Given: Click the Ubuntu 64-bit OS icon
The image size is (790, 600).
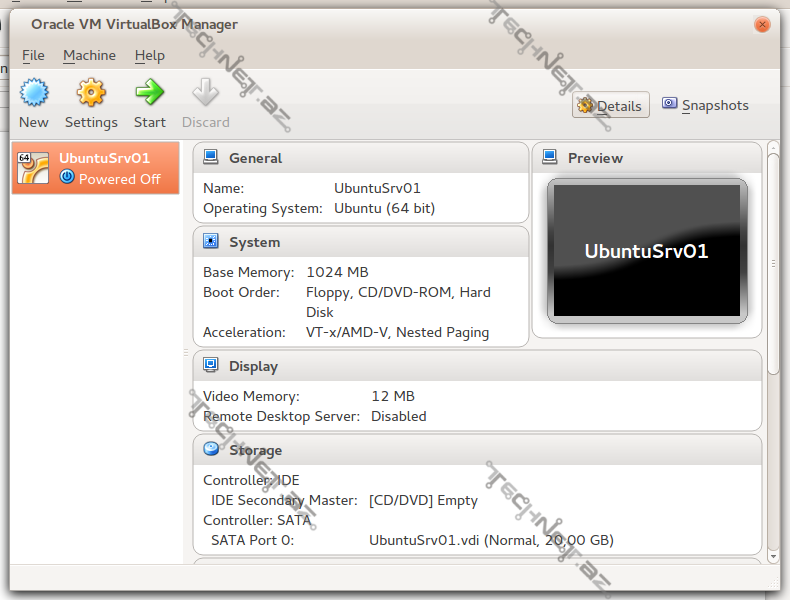Looking at the screenshot, I should click(x=33, y=168).
